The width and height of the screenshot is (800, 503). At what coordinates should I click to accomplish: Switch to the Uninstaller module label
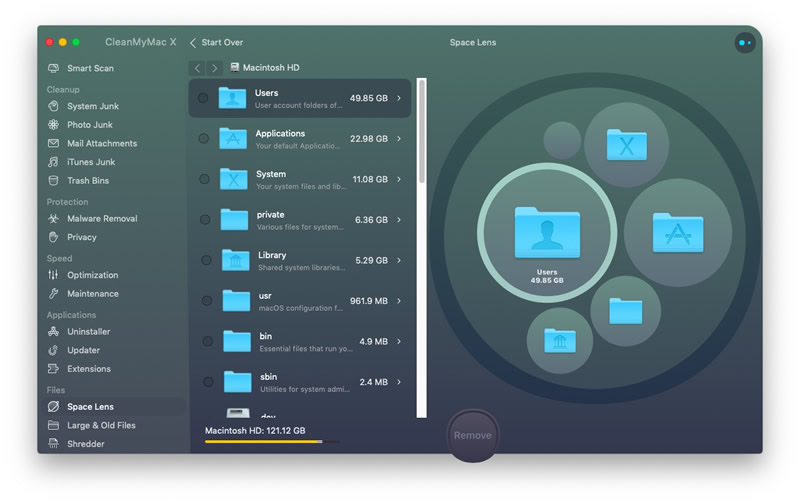(89, 332)
